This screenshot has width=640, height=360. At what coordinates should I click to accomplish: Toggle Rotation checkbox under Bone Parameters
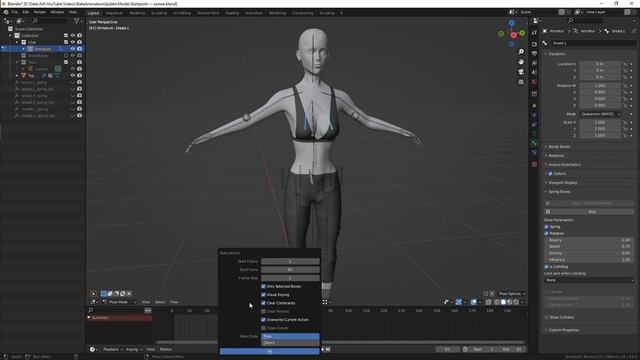(547, 233)
